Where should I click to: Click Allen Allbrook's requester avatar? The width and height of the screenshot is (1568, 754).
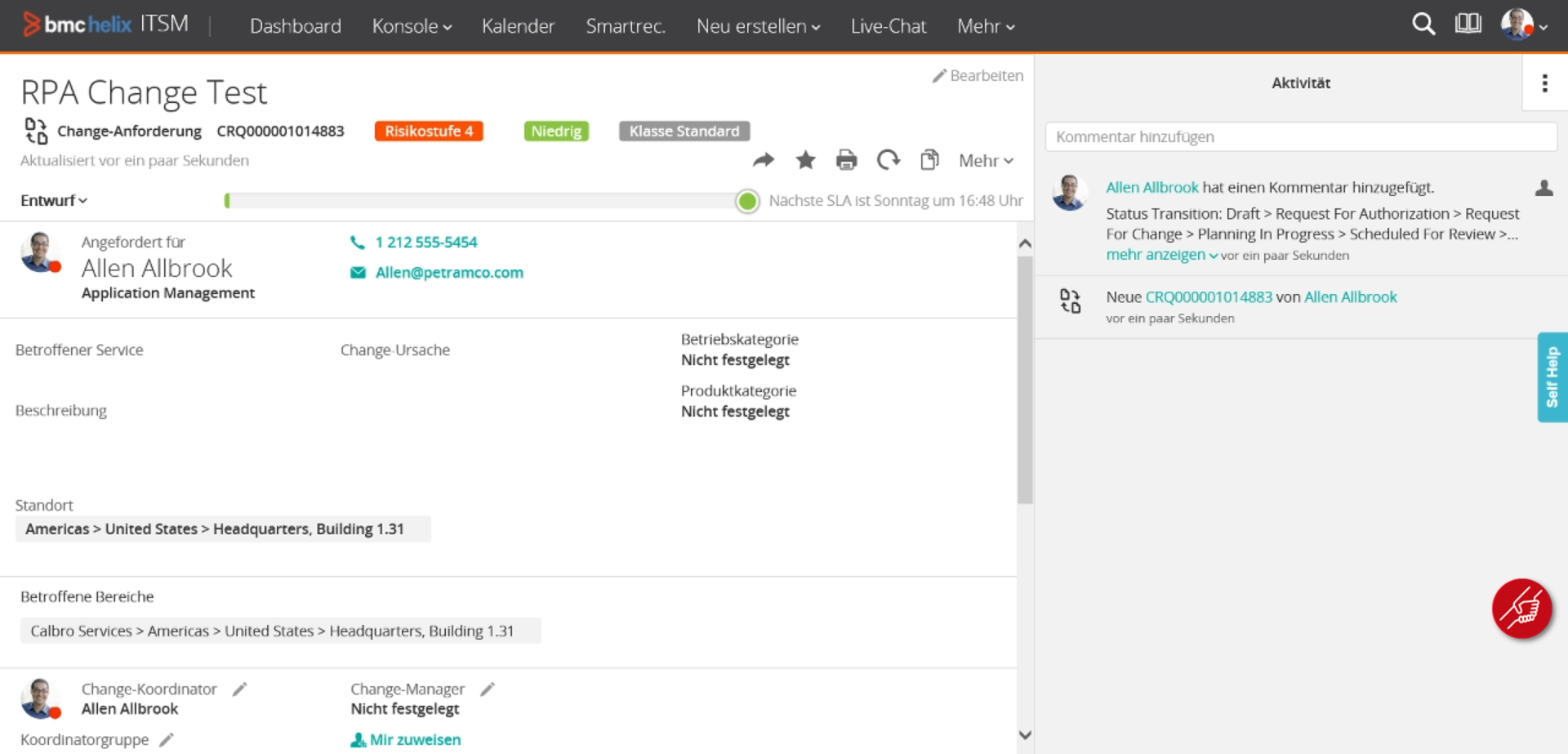click(x=41, y=252)
